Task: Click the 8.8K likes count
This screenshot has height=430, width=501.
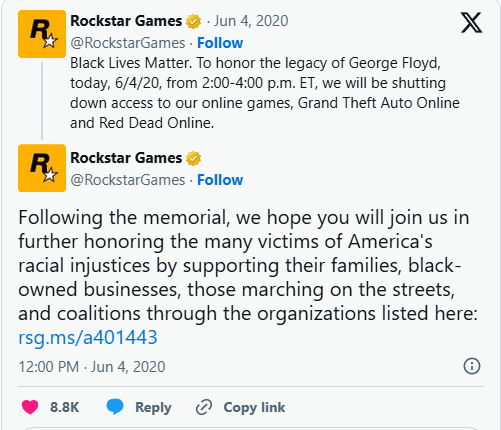Action: click(65, 407)
